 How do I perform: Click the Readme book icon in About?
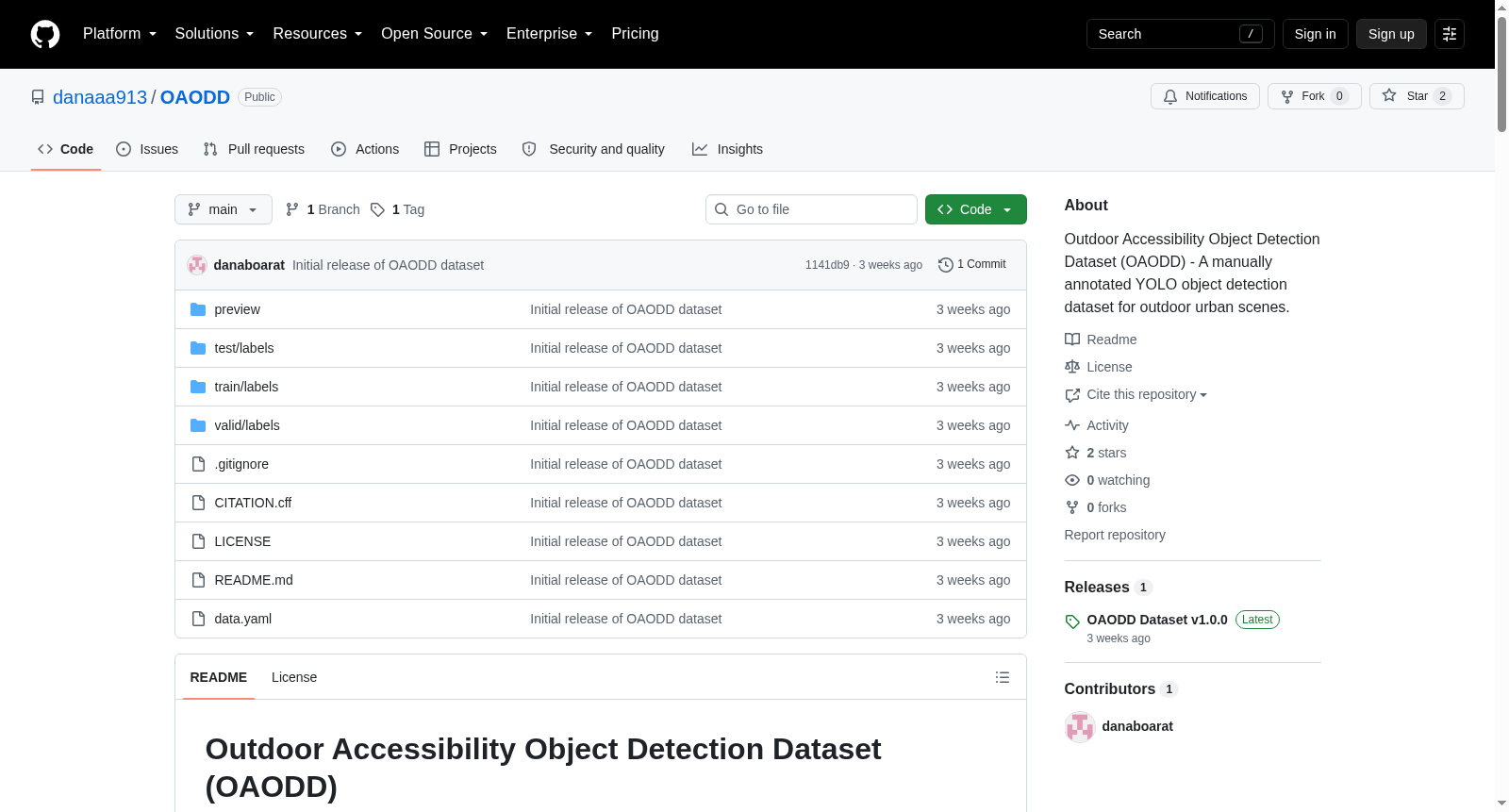[1072, 340]
